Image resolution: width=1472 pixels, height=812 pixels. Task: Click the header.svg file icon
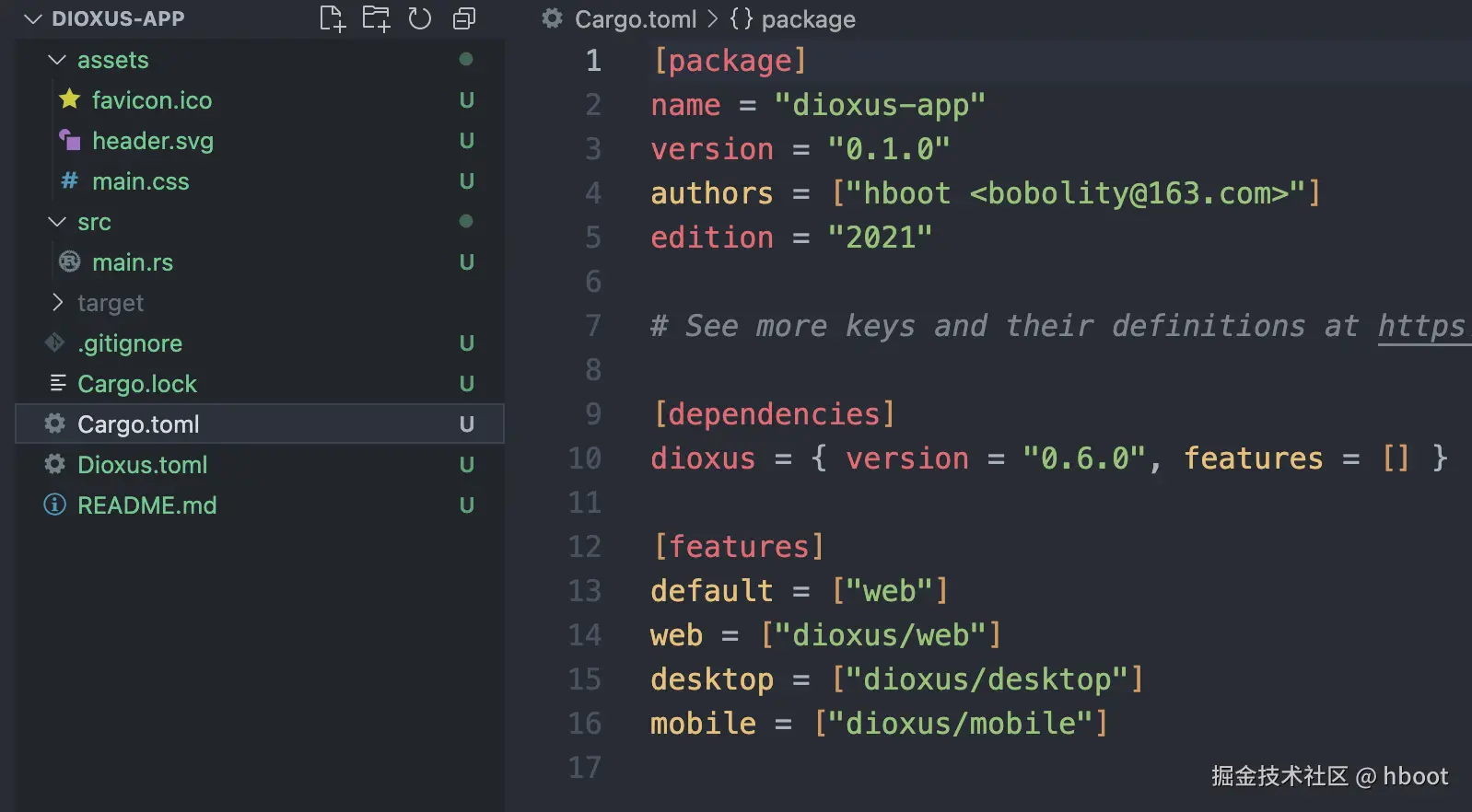[70, 140]
